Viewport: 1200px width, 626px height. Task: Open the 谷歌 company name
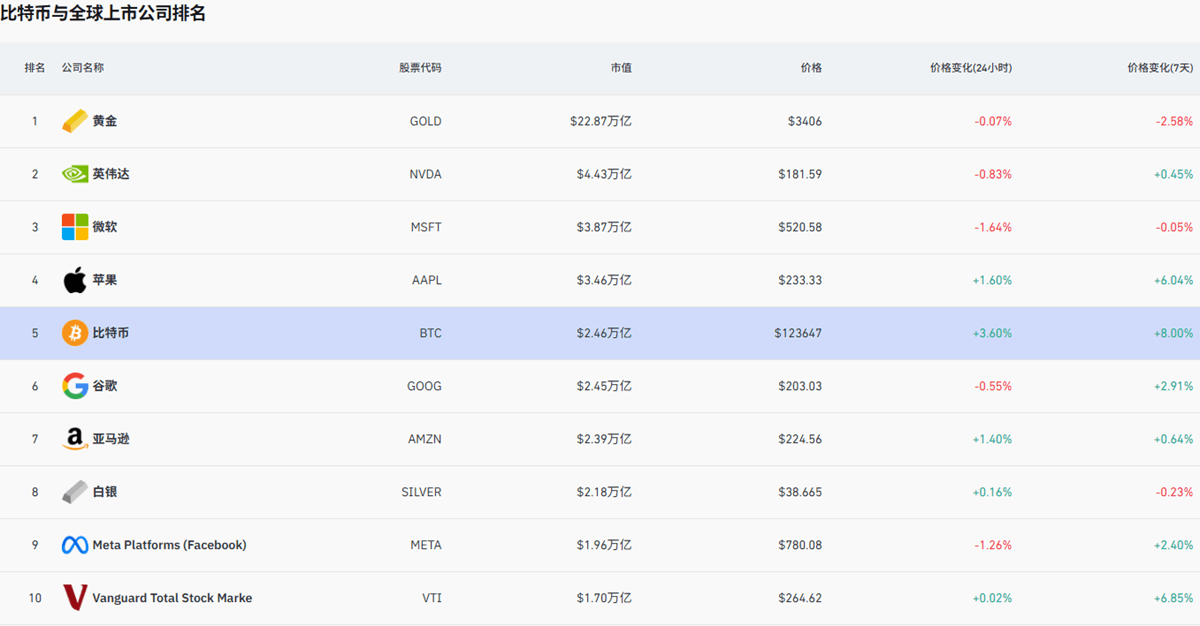[x=105, y=386]
